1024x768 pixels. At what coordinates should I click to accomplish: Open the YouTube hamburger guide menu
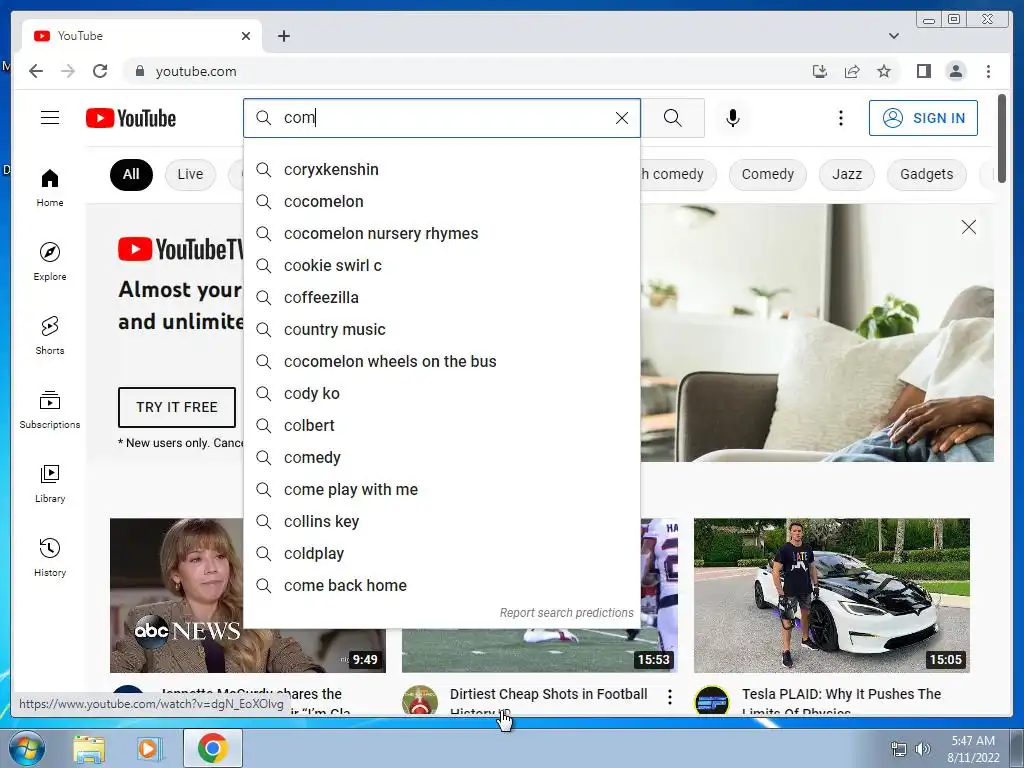point(50,118)
